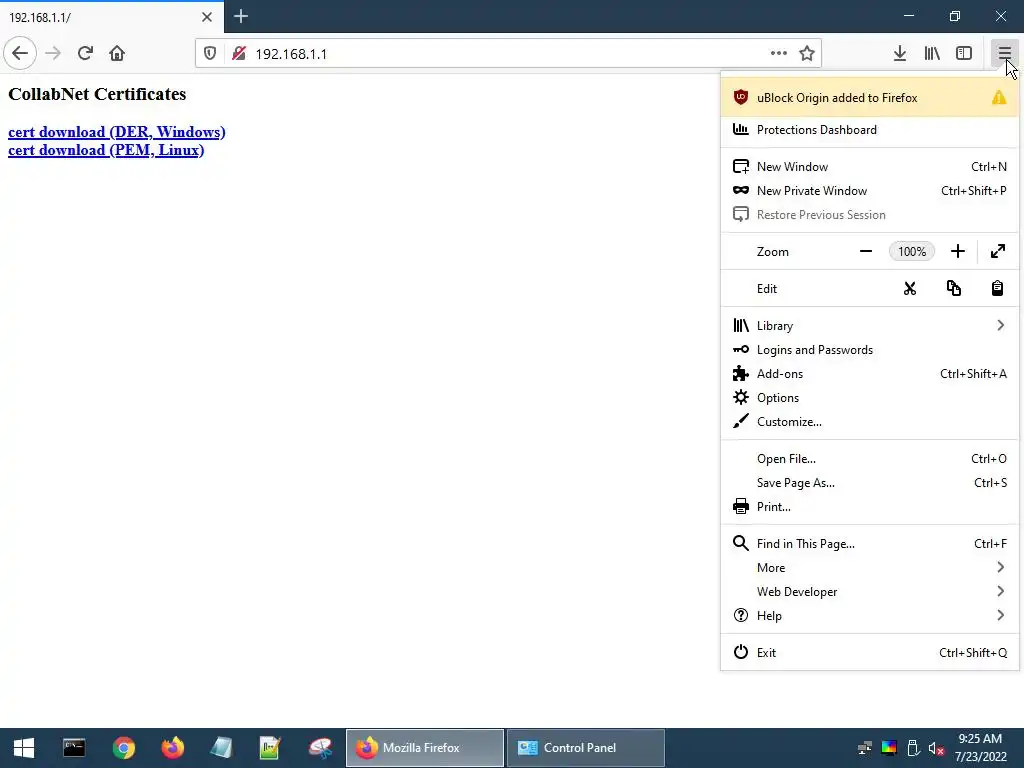1024x768 pixels.
Task: Cut selection using scissors icon
Action: coord(910,289)
